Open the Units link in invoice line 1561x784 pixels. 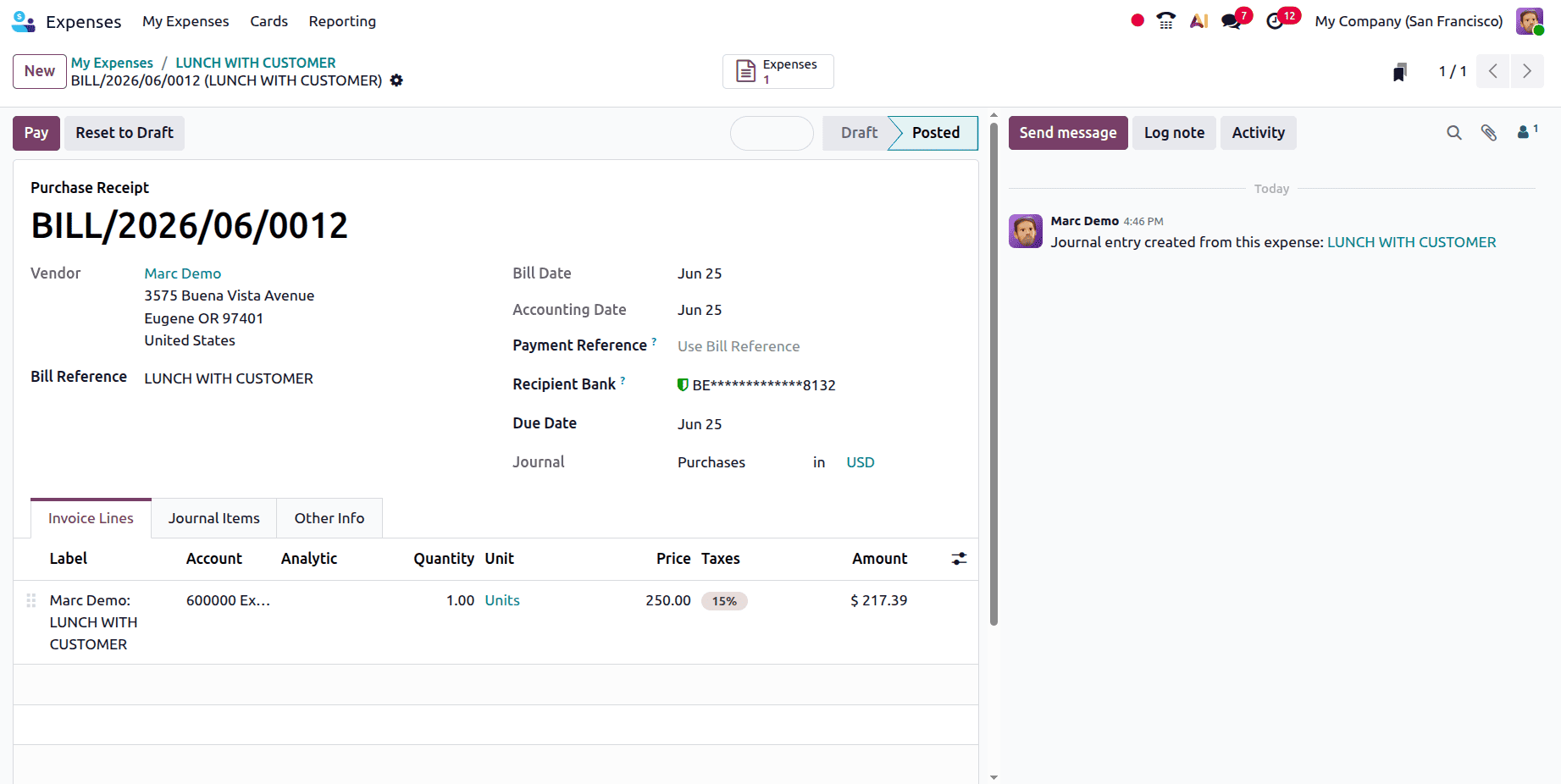(x=502, y=600)
